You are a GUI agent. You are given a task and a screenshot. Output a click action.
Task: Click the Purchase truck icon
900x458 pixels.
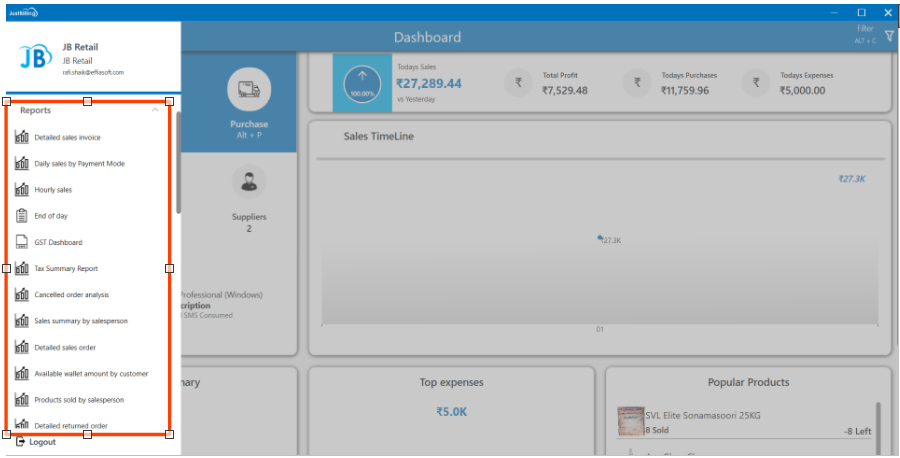coord(248,89)
